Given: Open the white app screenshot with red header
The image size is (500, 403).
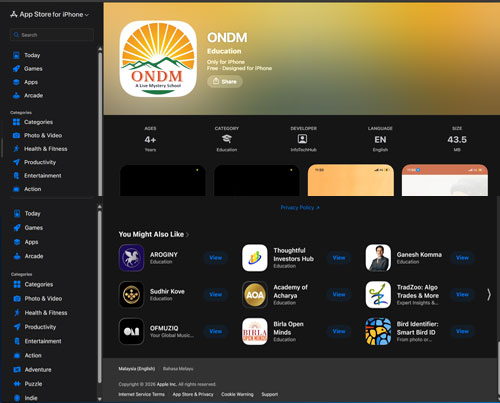Looking at the screenshot, I should (445, 180).
